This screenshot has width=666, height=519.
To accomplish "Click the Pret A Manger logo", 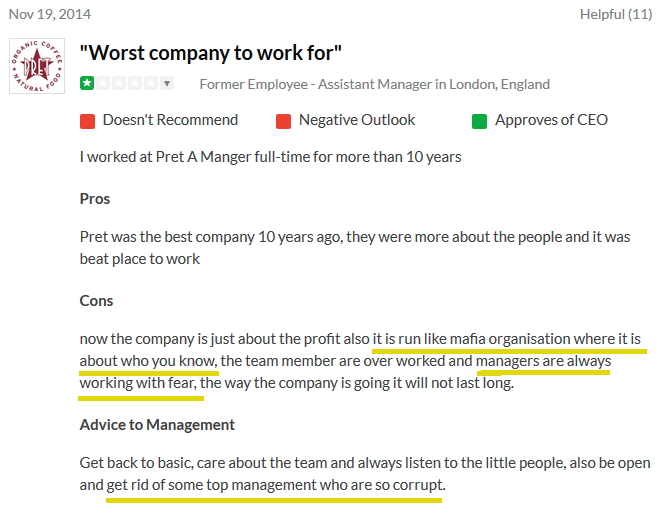I will 37,66.
